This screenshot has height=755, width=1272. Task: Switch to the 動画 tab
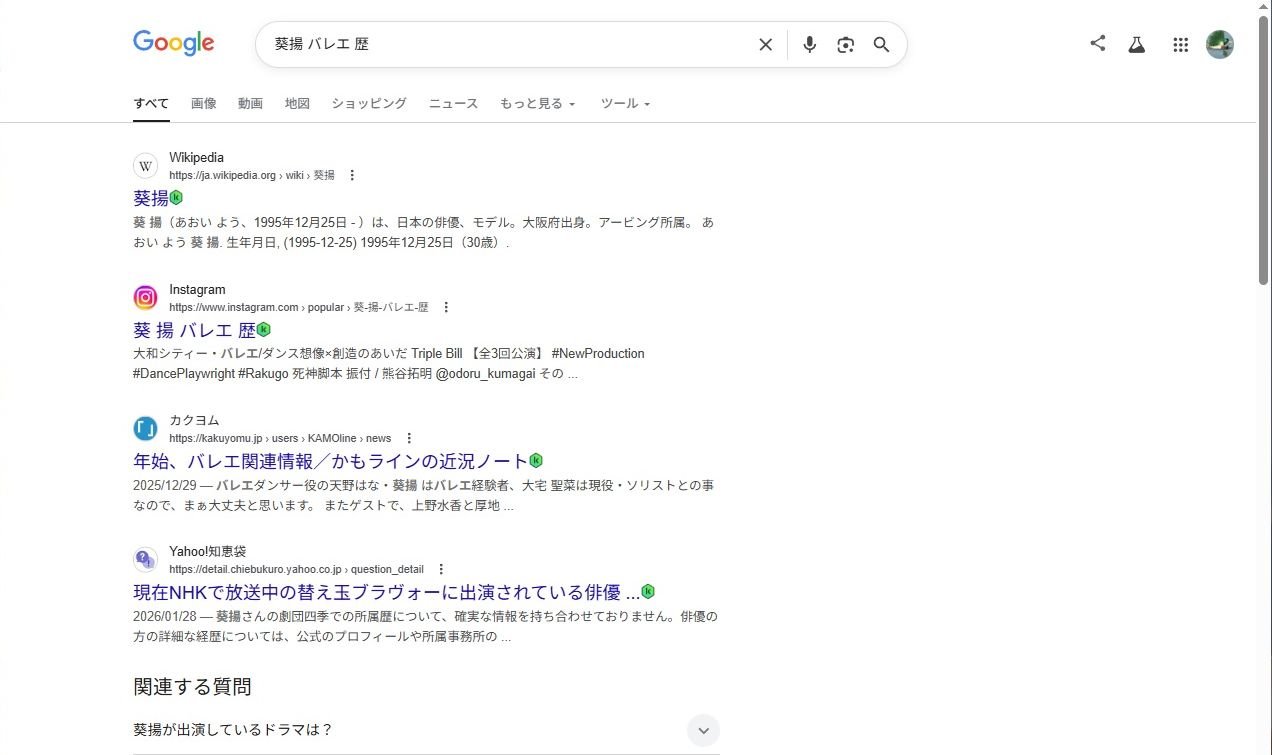[x=250, y=103]
